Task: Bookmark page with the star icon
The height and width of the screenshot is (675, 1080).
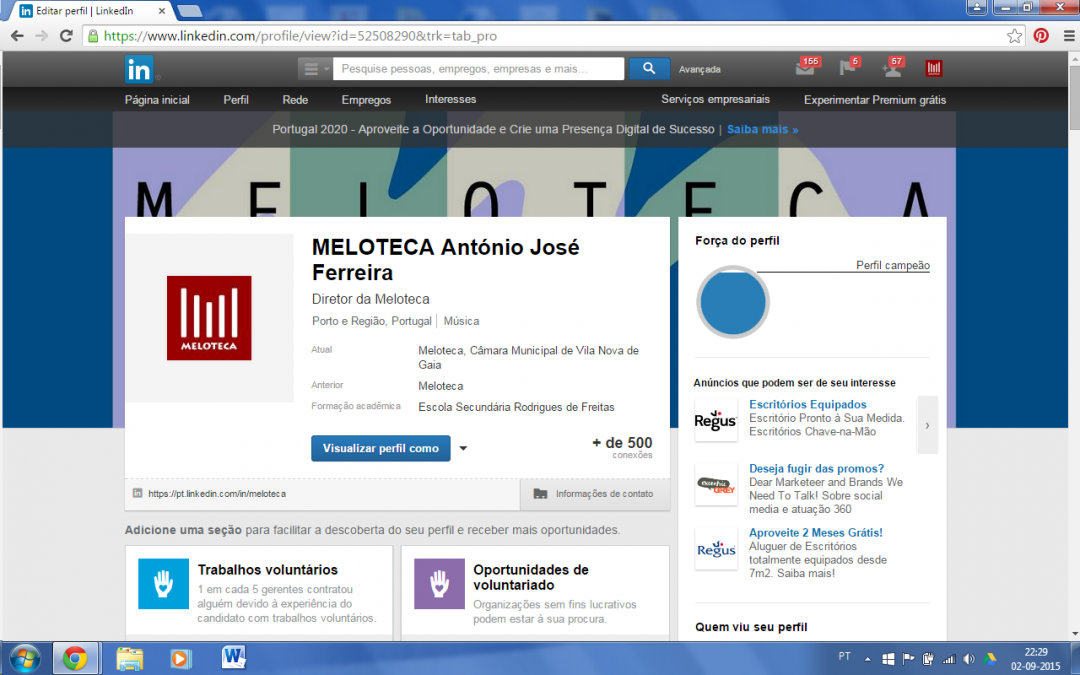Action: point(1015,35)
